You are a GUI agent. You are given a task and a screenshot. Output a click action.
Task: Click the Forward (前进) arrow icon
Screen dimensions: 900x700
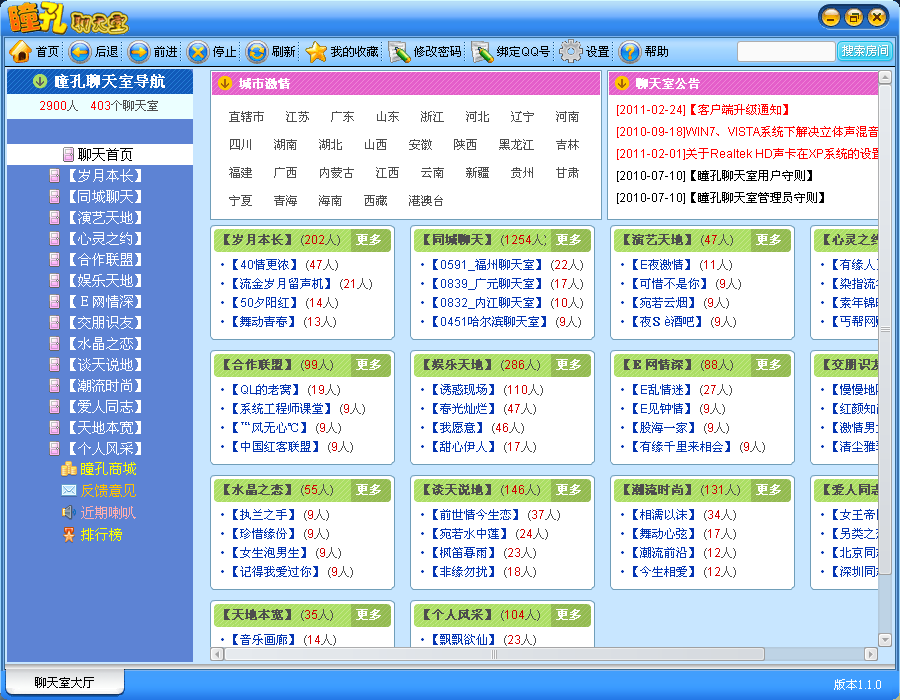click(139, 52)
